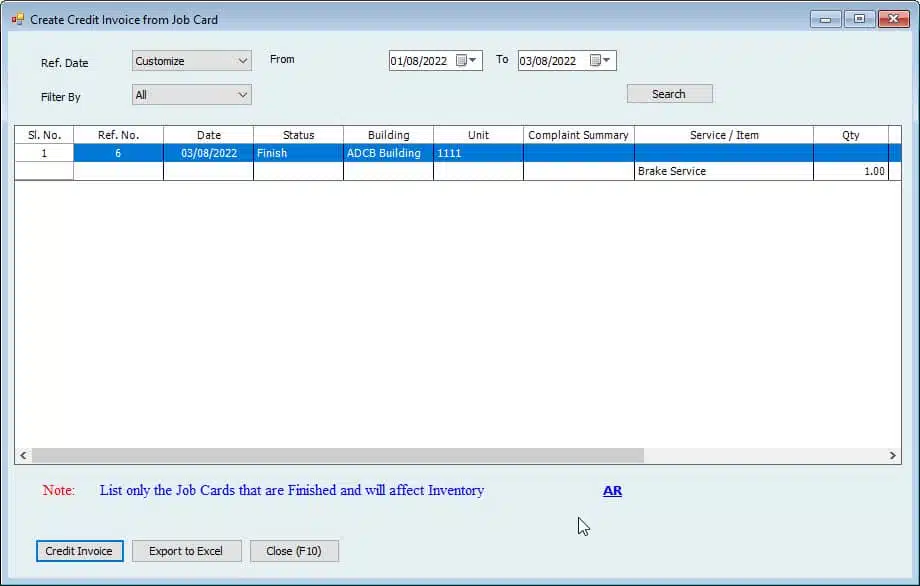Select the Ref. No. column header
The image size is (920, 586).
tap(118, 135)
